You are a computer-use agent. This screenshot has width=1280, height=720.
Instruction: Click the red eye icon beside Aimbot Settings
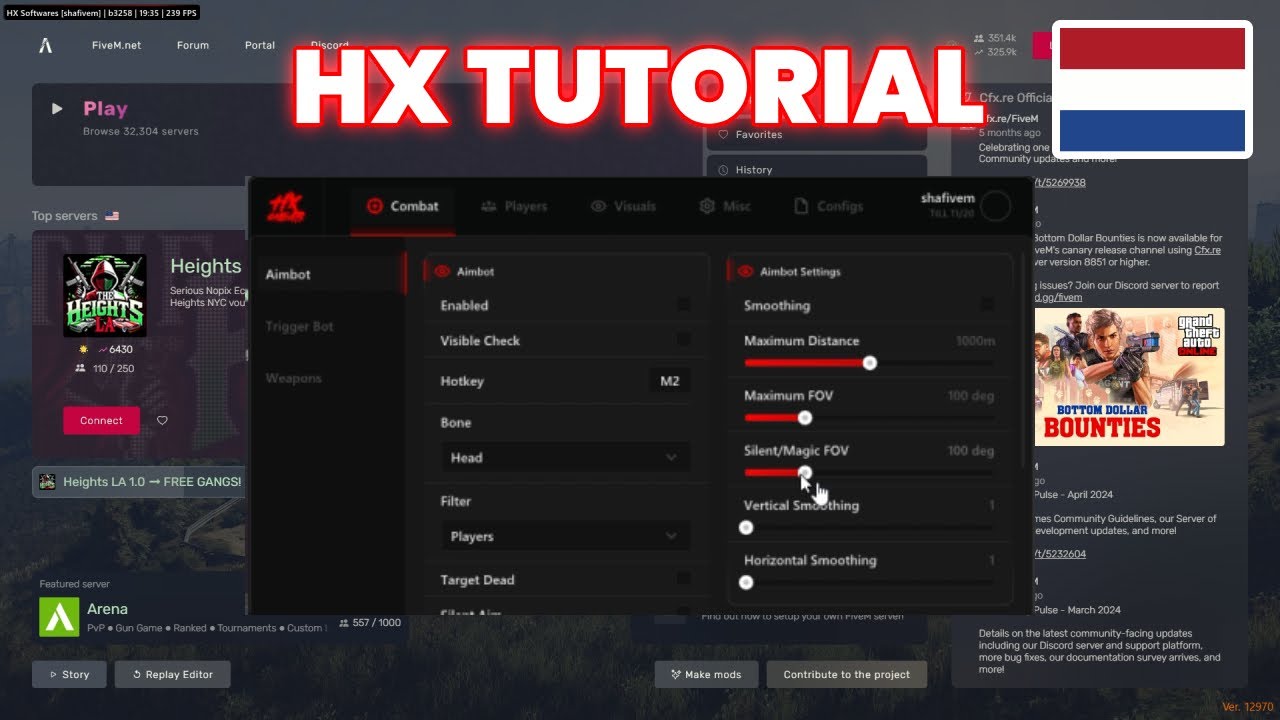tap(745, 271)
